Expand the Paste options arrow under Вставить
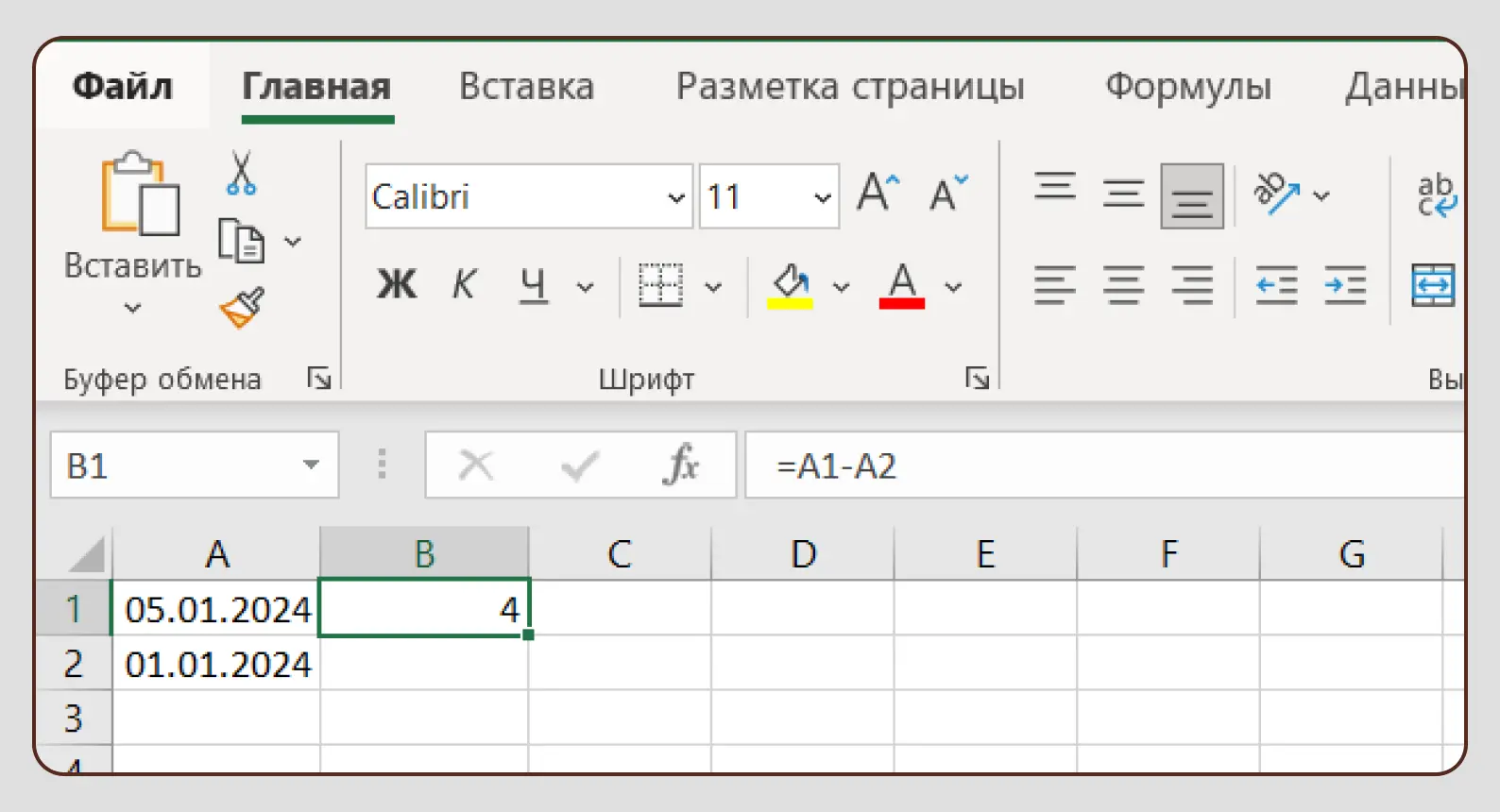The width and height of the screenshot is (1500, 812). 132,308
